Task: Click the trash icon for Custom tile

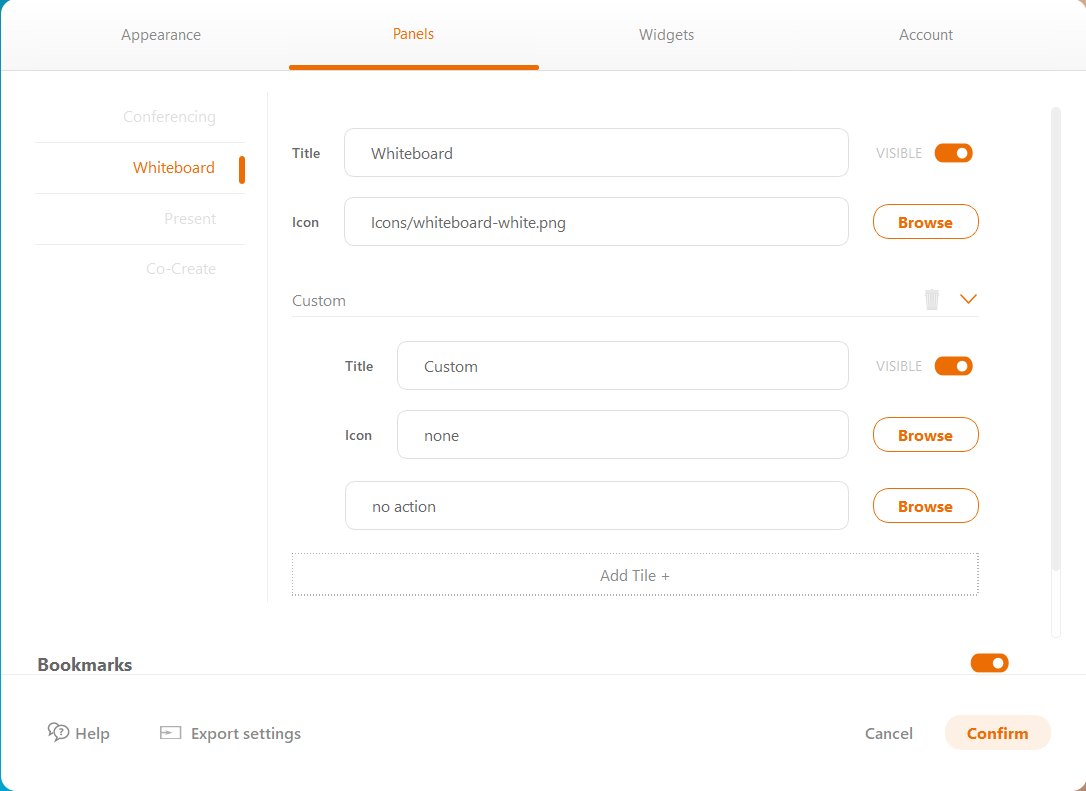Action: click(x=932, y=299)
